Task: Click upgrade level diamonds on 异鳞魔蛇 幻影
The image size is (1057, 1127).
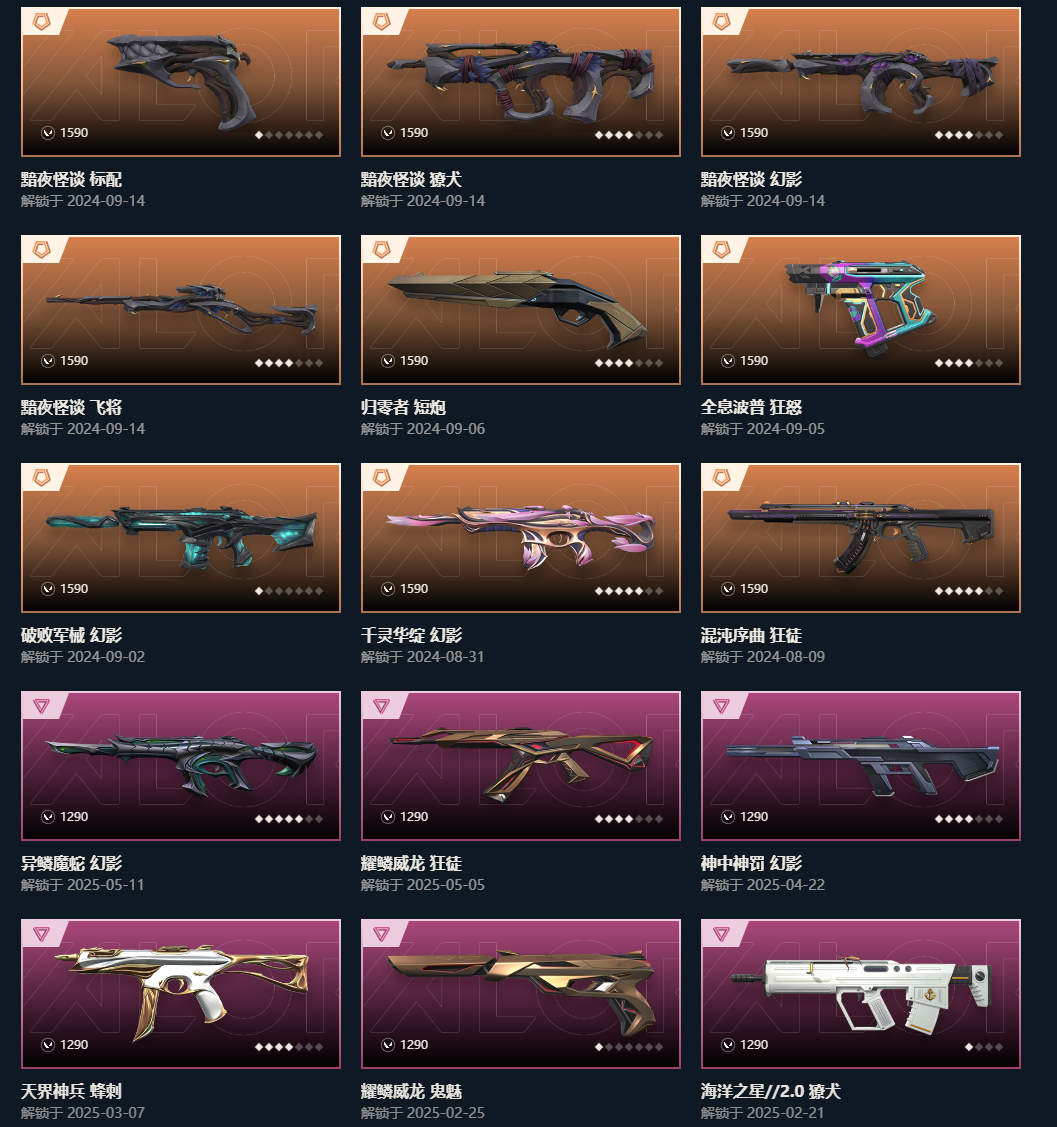Action: (289, 819)
